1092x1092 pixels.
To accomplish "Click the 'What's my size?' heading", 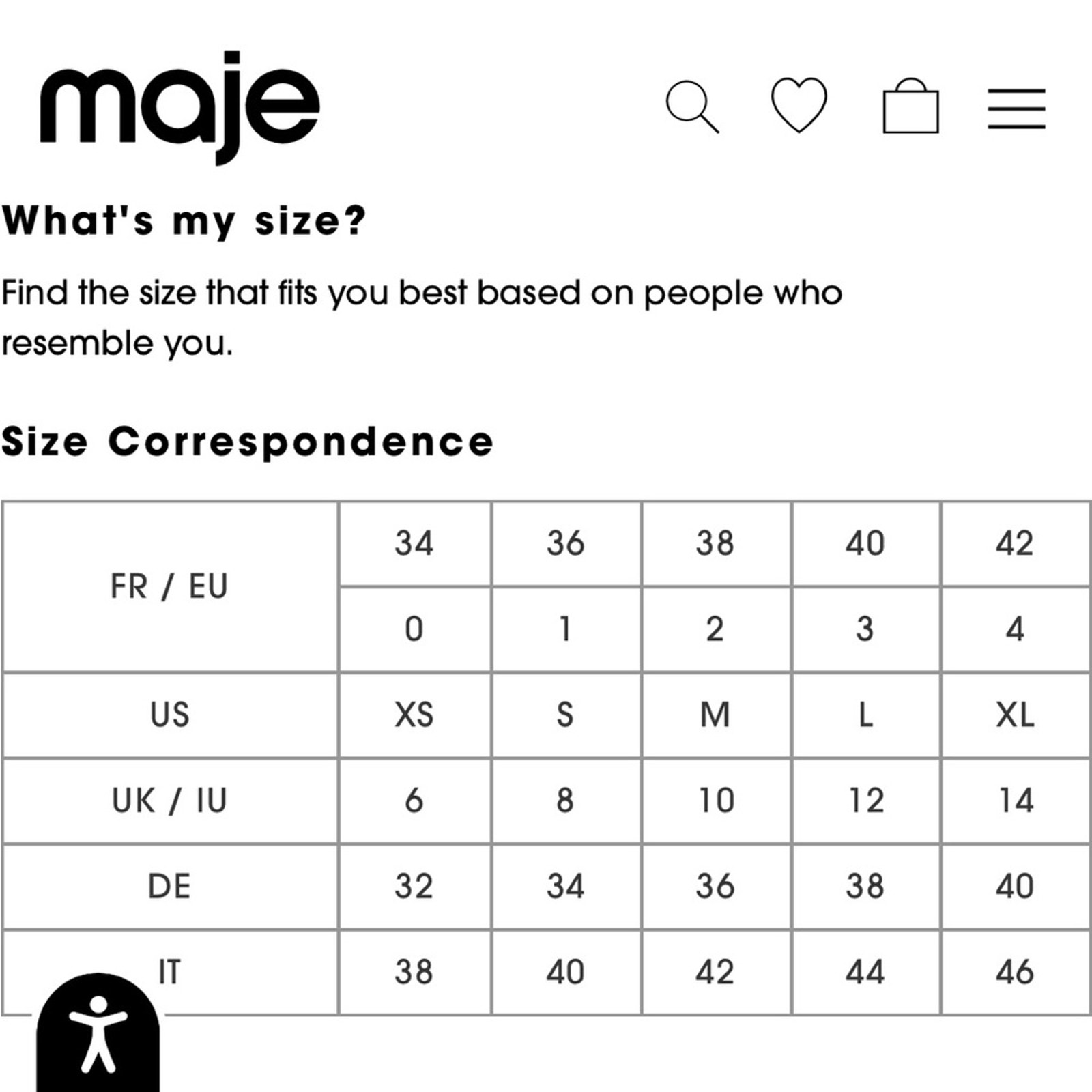I will [x=184, y=222].
